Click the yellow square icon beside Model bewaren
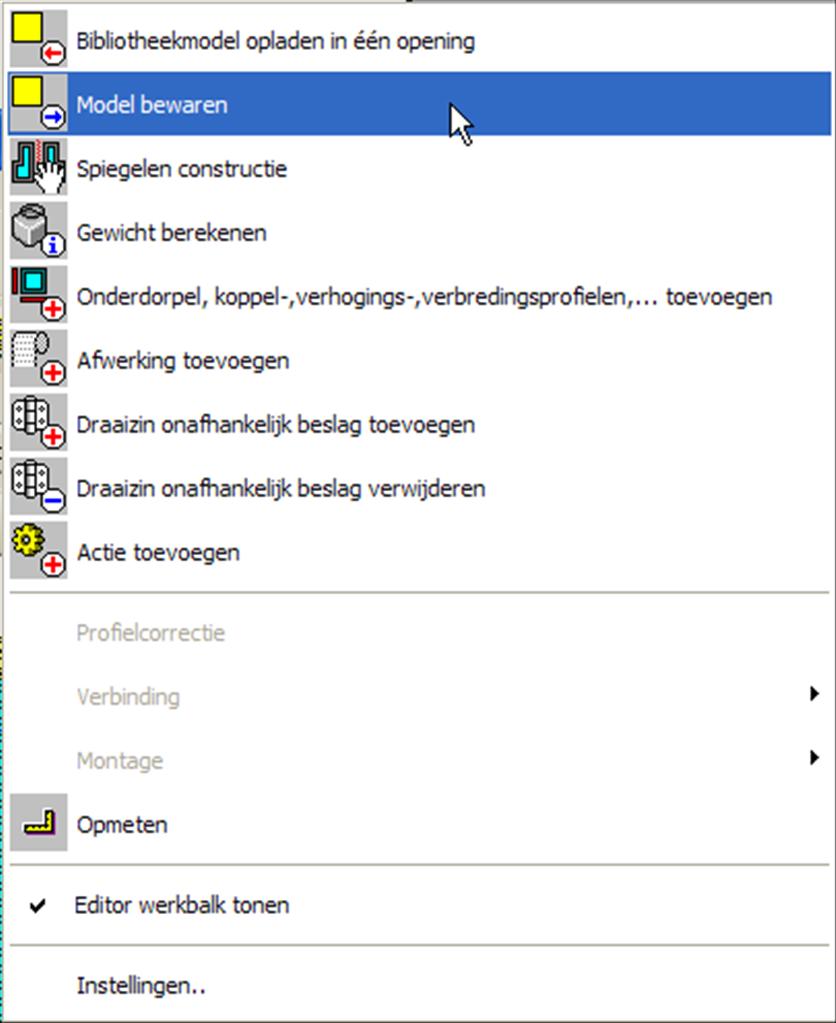This screenshot has width=836, height=1023. click(x=39, y=103)
